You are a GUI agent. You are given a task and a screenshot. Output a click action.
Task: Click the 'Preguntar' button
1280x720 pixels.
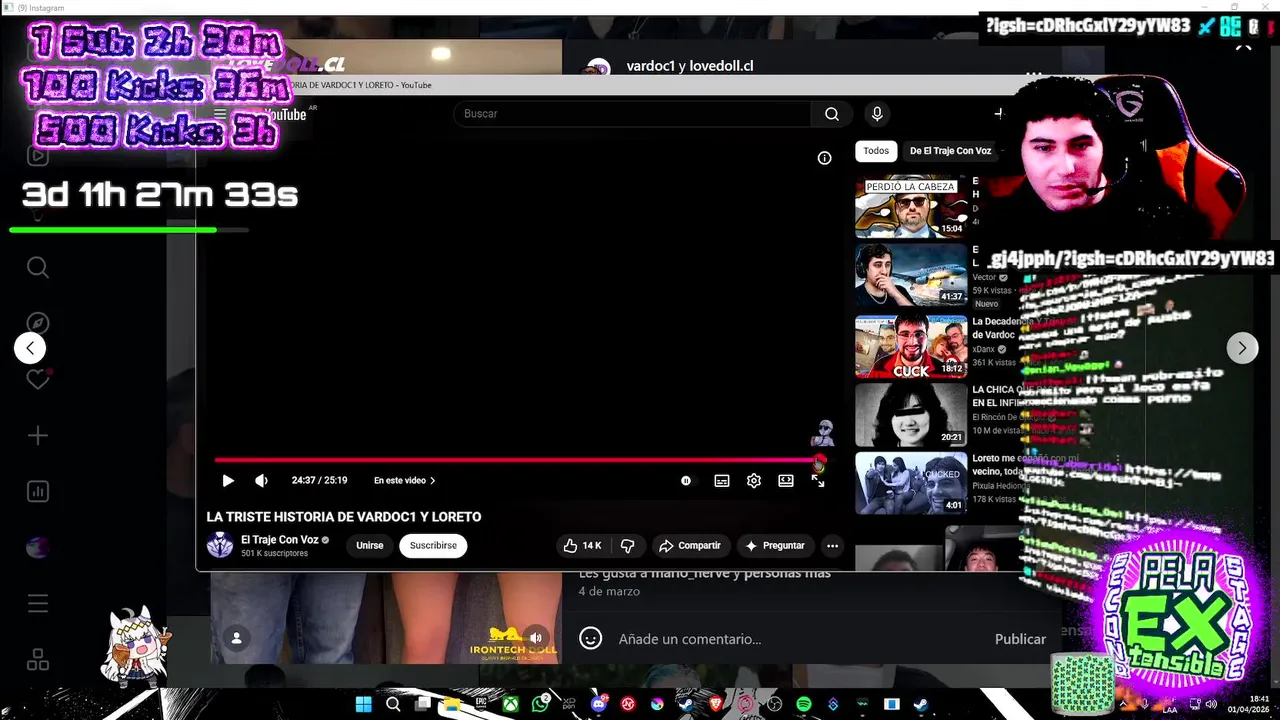[x=775, y=546]
